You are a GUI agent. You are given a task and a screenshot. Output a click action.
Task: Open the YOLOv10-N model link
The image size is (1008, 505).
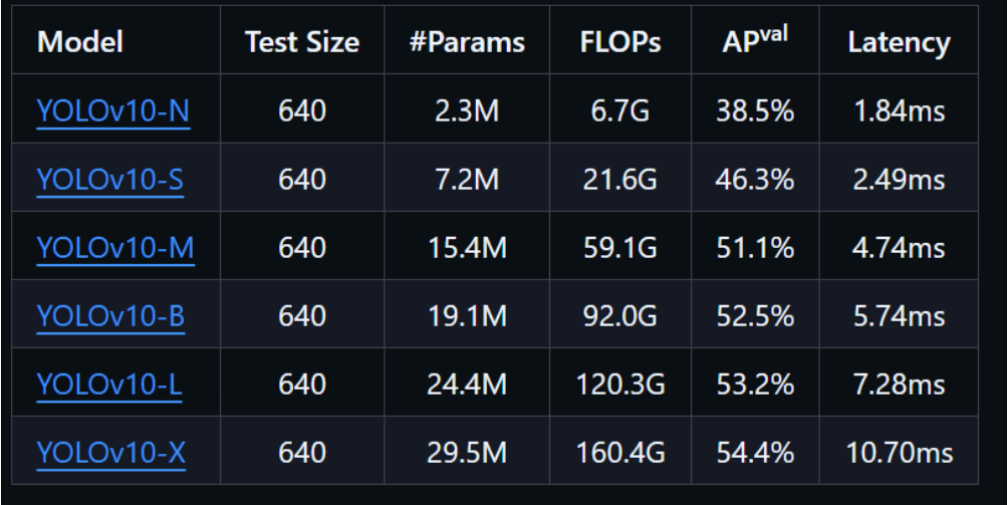click(112, 111)
